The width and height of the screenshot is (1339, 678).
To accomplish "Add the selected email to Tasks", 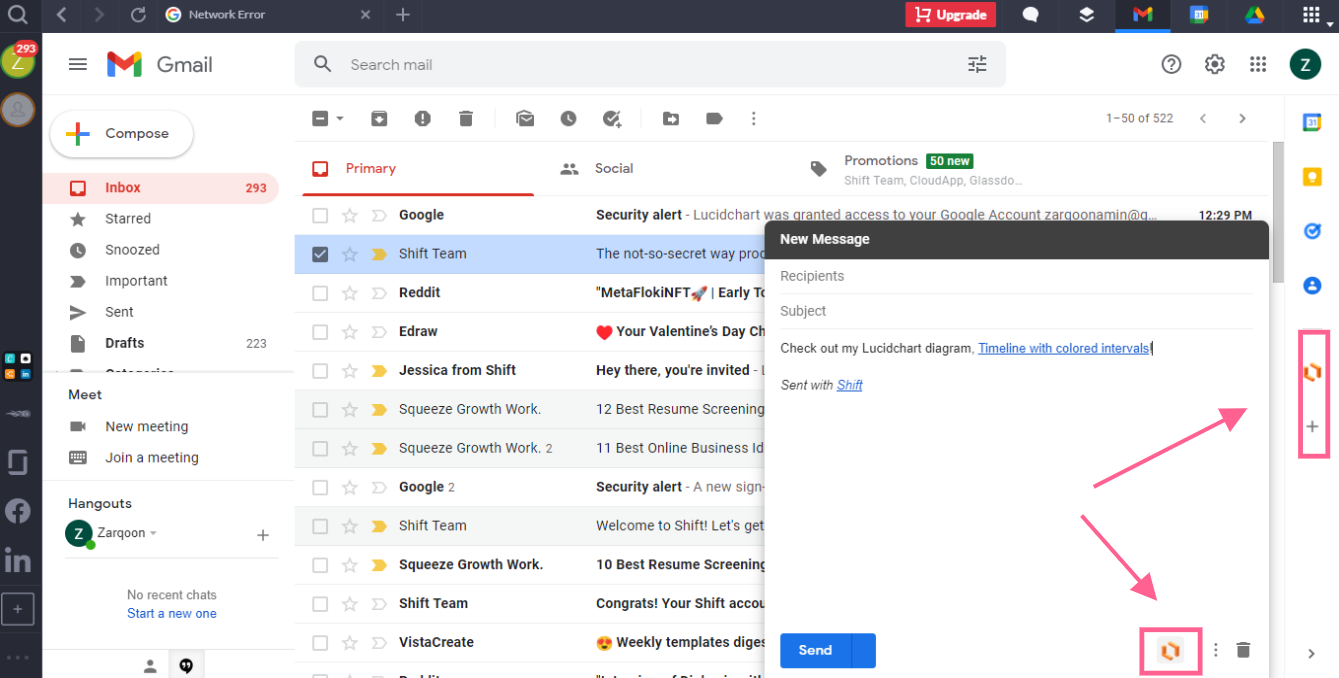I will coord(612,118).
